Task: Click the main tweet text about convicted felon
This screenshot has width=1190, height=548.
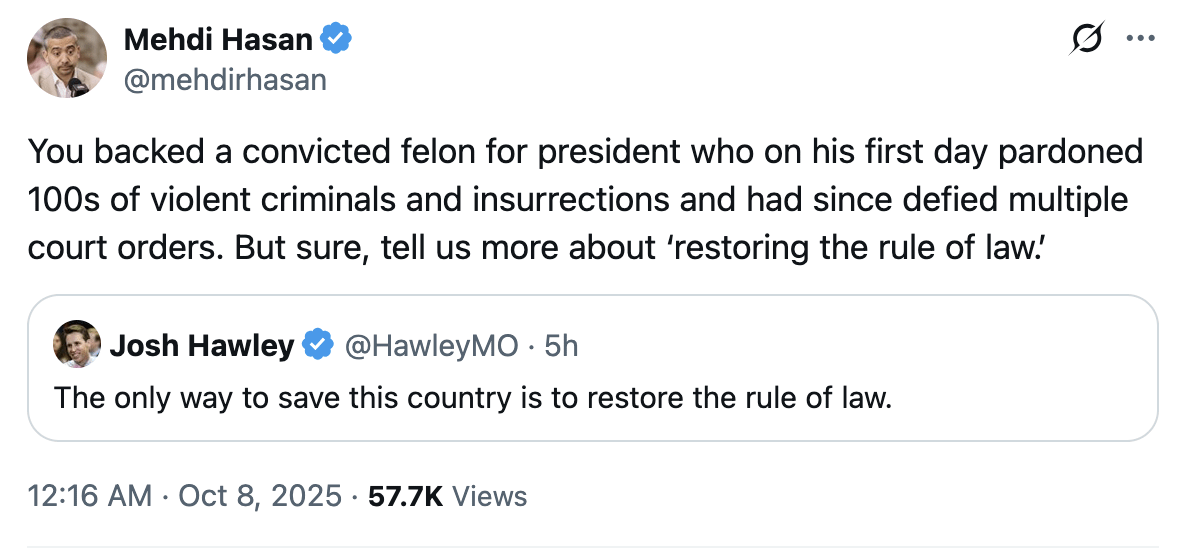Action: [585, 199]
